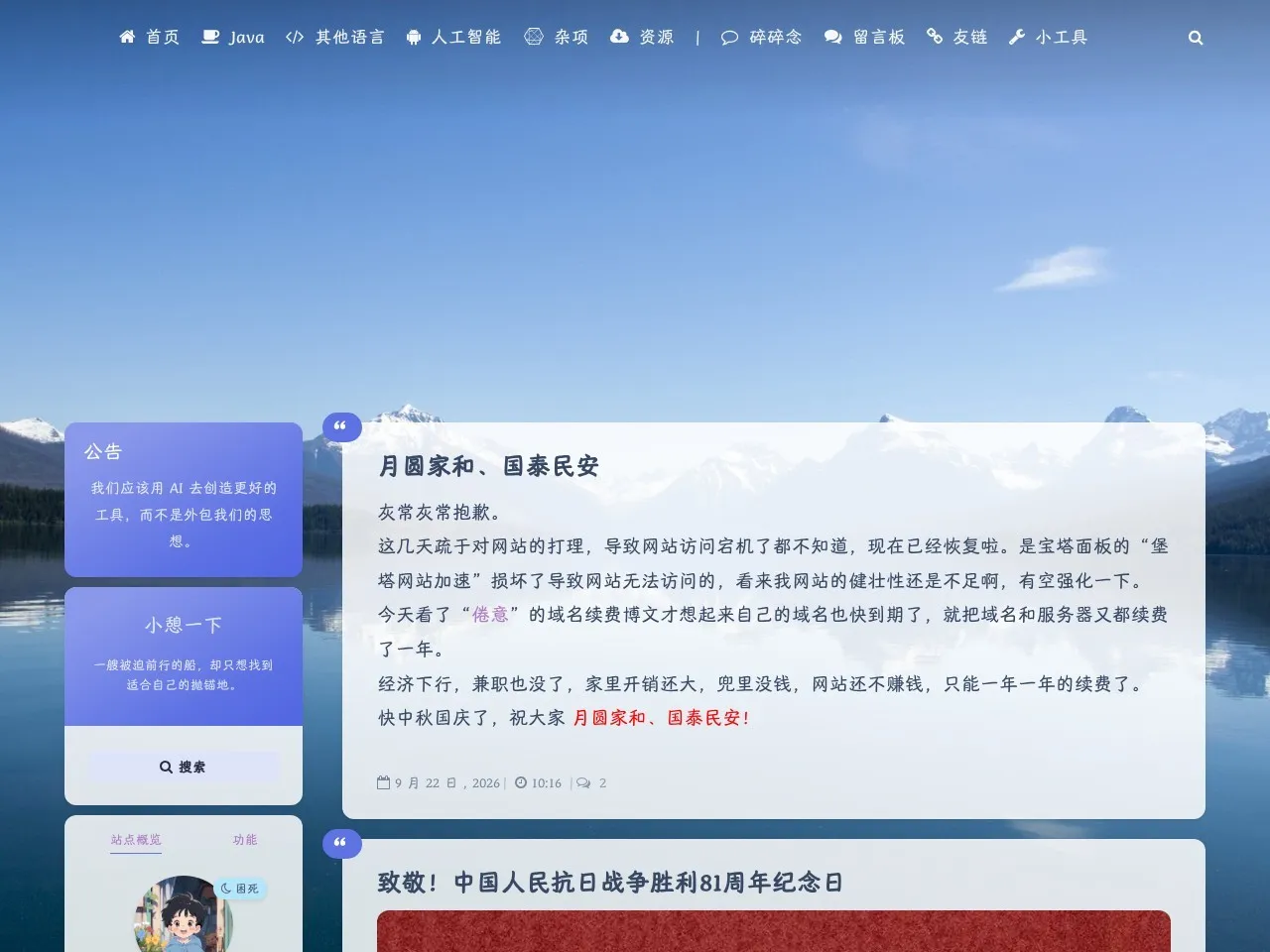This screenshot has width=1270, height=952.
Task: Visit the 留言板 comments icon
Action: coord(833,38)
